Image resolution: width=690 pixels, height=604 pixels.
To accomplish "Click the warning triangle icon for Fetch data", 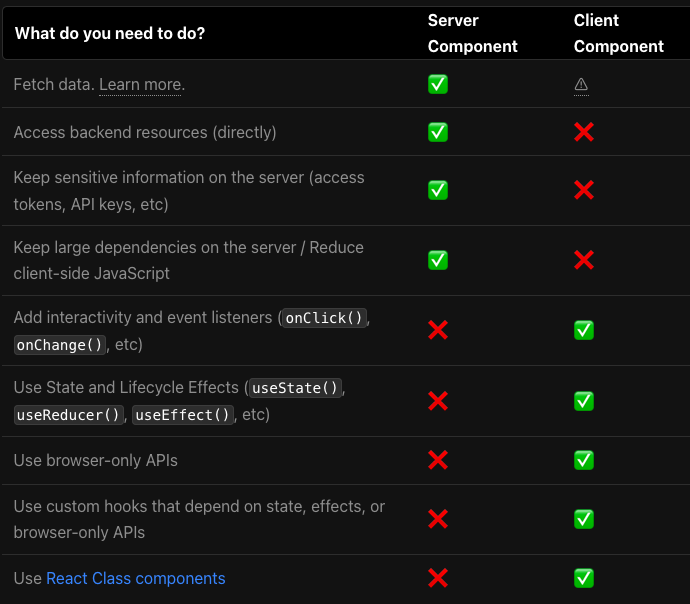I will click(x=581, y=86).
